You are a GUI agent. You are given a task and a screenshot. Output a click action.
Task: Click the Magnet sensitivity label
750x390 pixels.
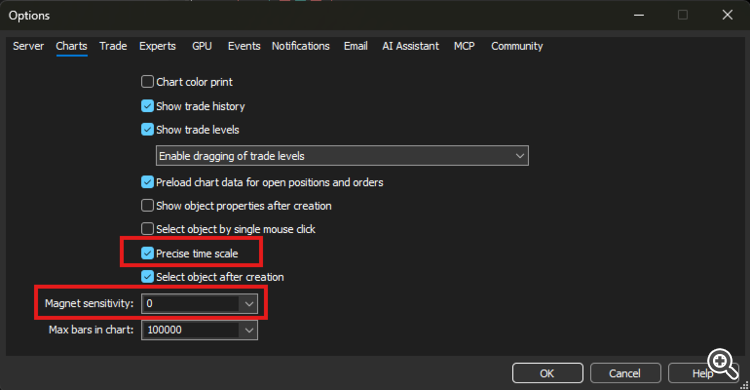point(89,303)
